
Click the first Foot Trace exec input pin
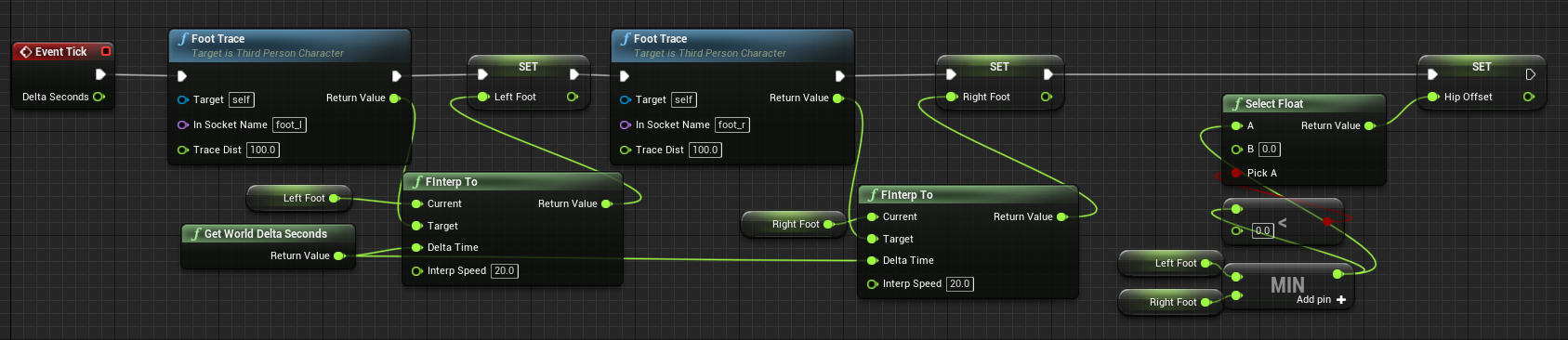[181, 76]
